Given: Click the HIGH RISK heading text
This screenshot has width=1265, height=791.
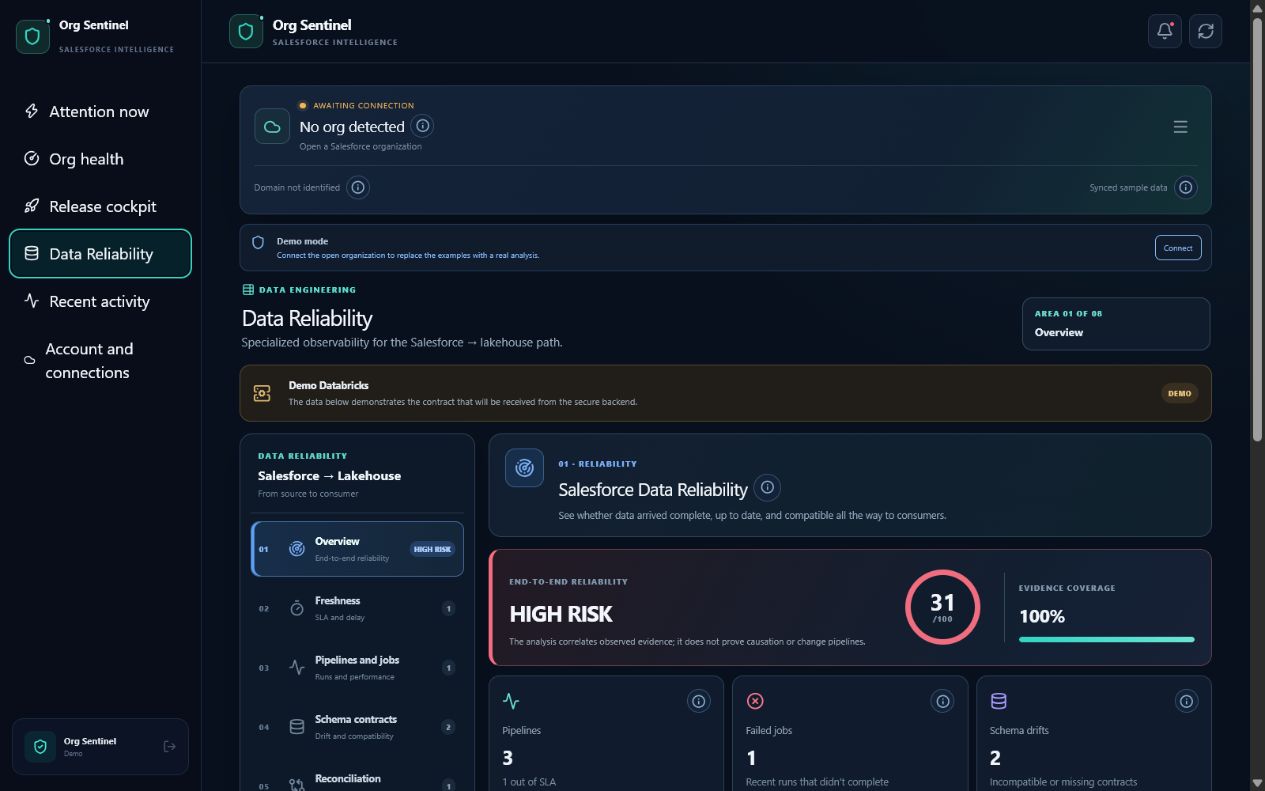Looking at the screenshot, I should point(561,614).
